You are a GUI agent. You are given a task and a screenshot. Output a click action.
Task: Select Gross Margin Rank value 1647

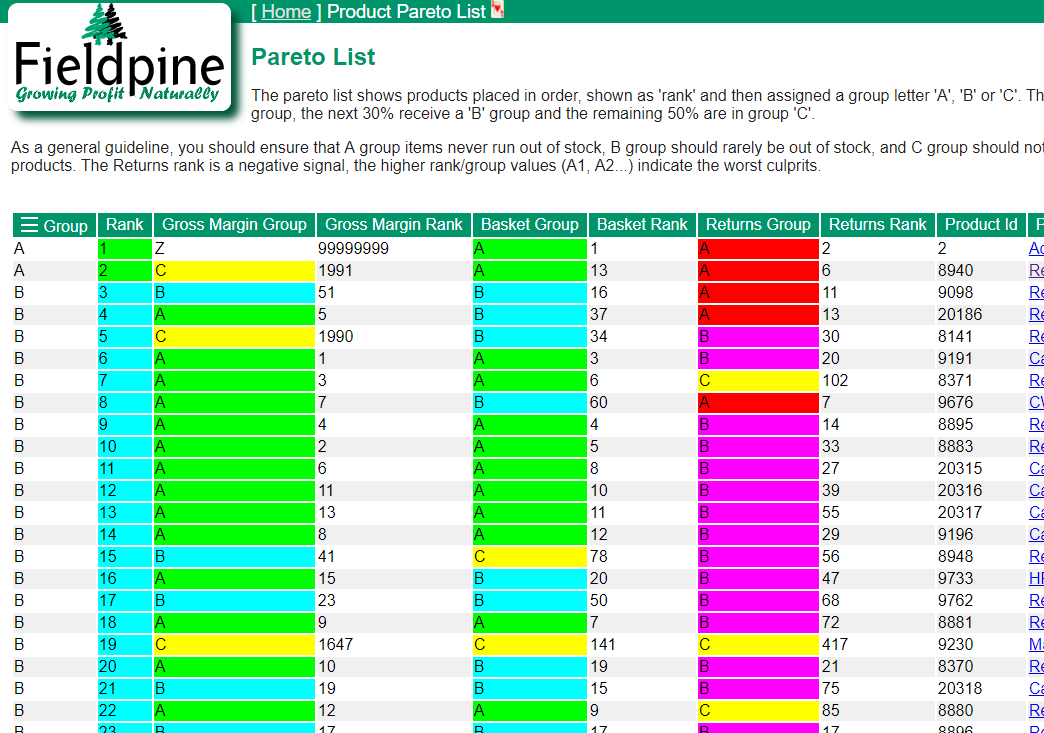[x=336, y=644]
